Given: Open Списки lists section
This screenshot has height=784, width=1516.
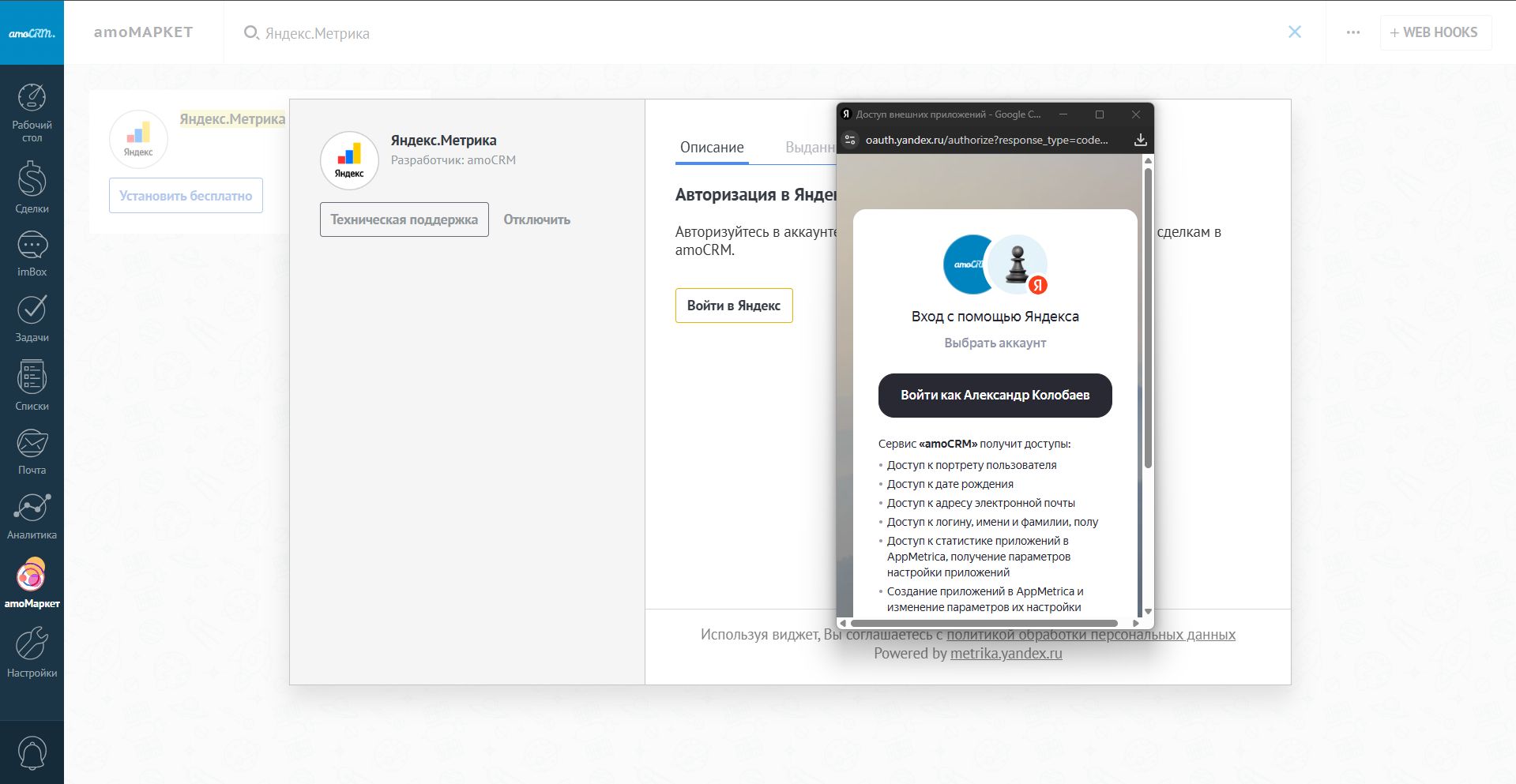Looking at the screenshot, I should tap(32, 385).
